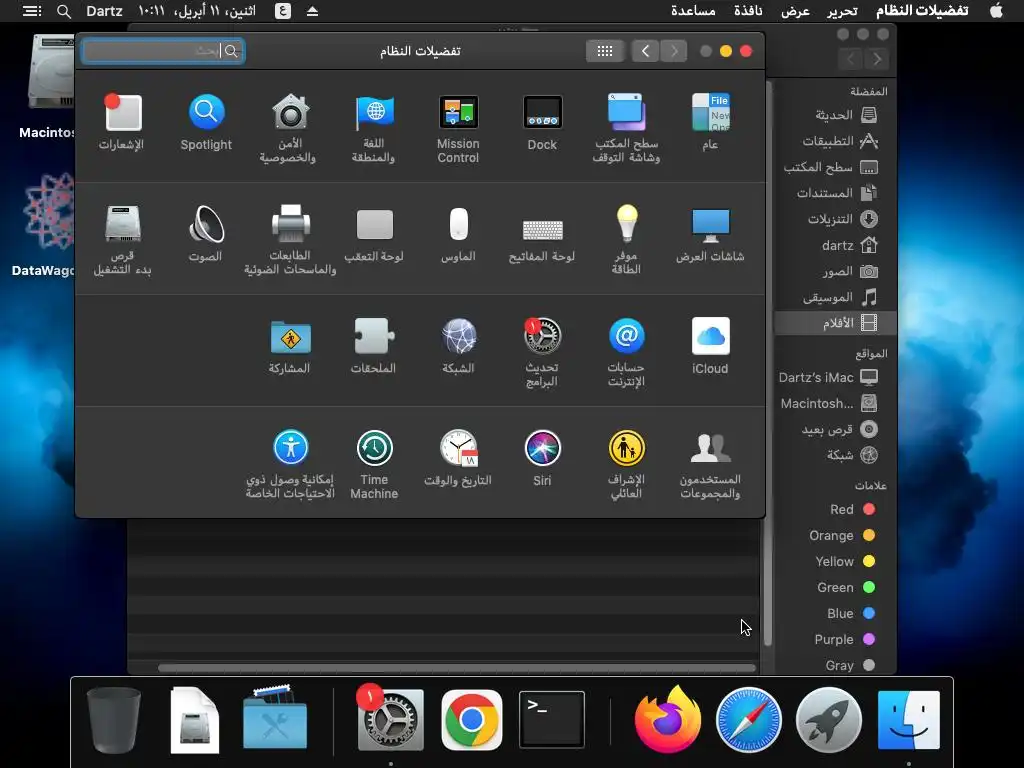Launch Google Chrome from the Dock

(472, 720)
